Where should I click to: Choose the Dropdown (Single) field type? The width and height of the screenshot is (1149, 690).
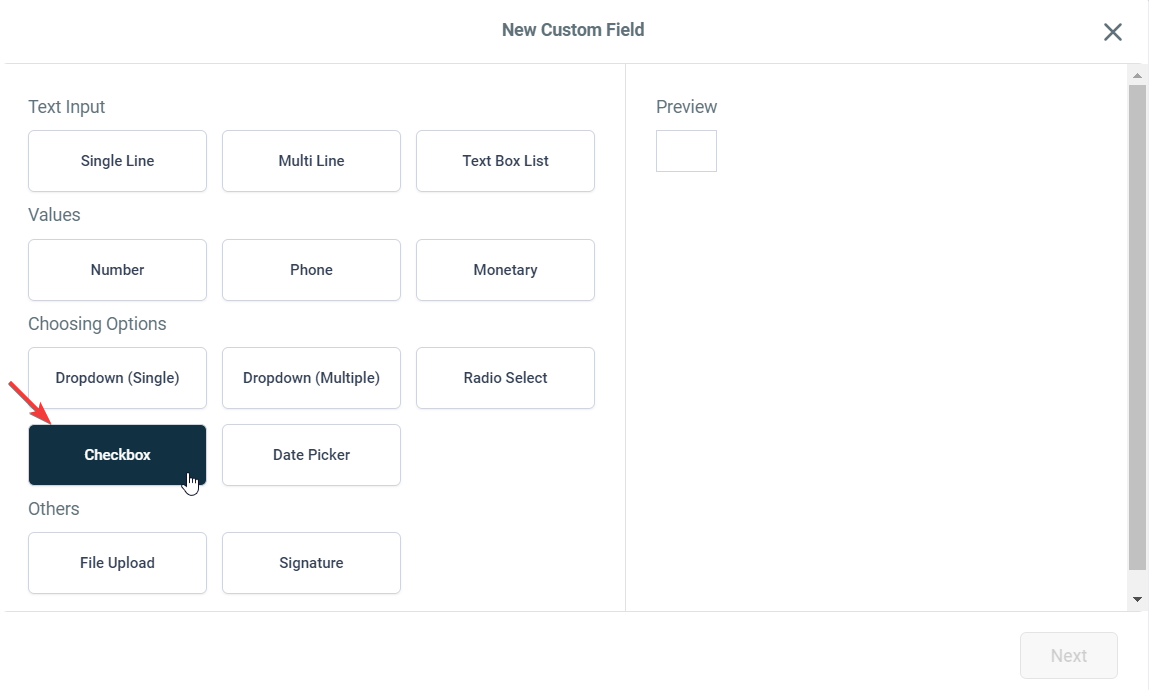(117, 378)
